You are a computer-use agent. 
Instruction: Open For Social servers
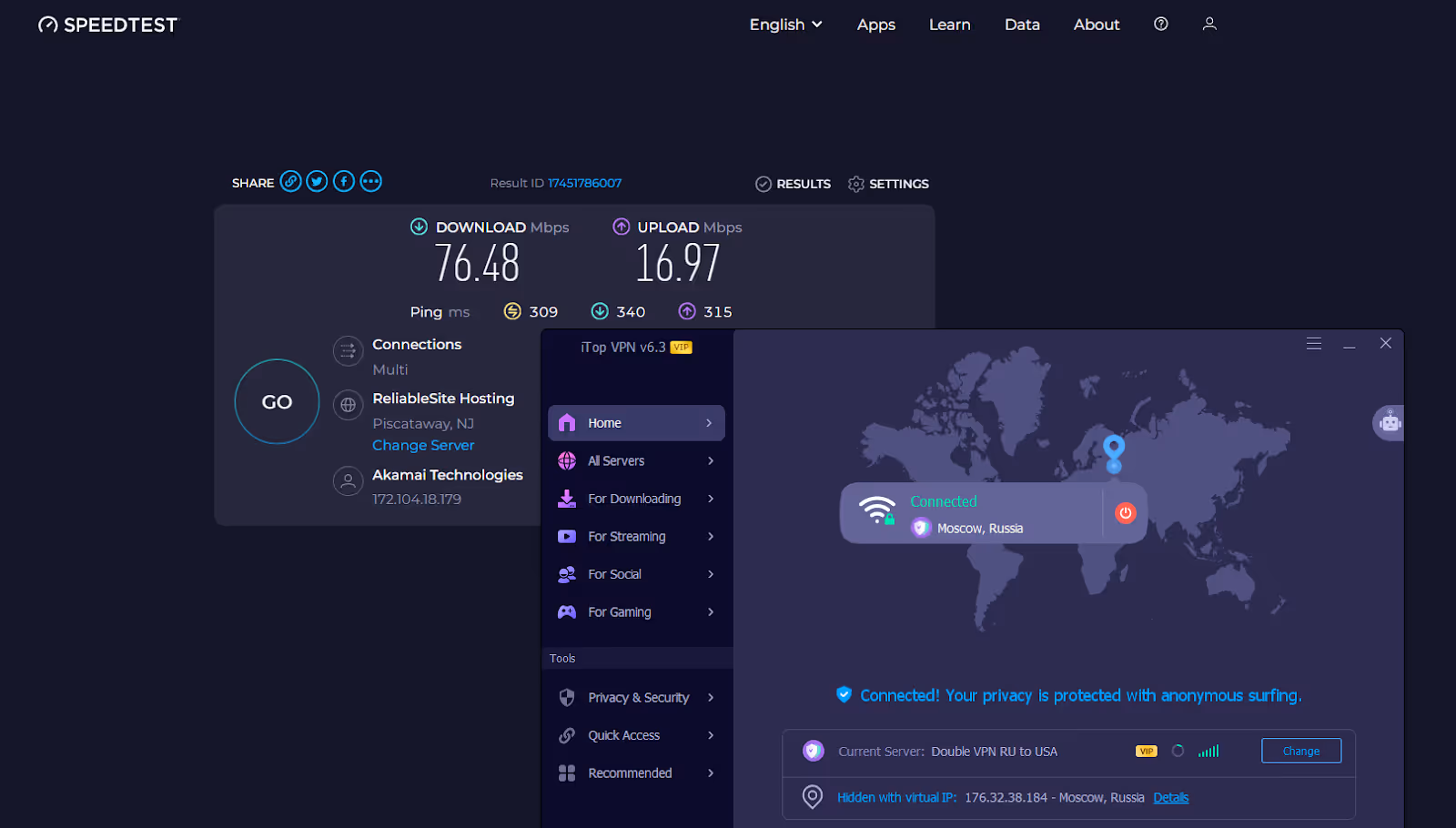click(636, 574)
